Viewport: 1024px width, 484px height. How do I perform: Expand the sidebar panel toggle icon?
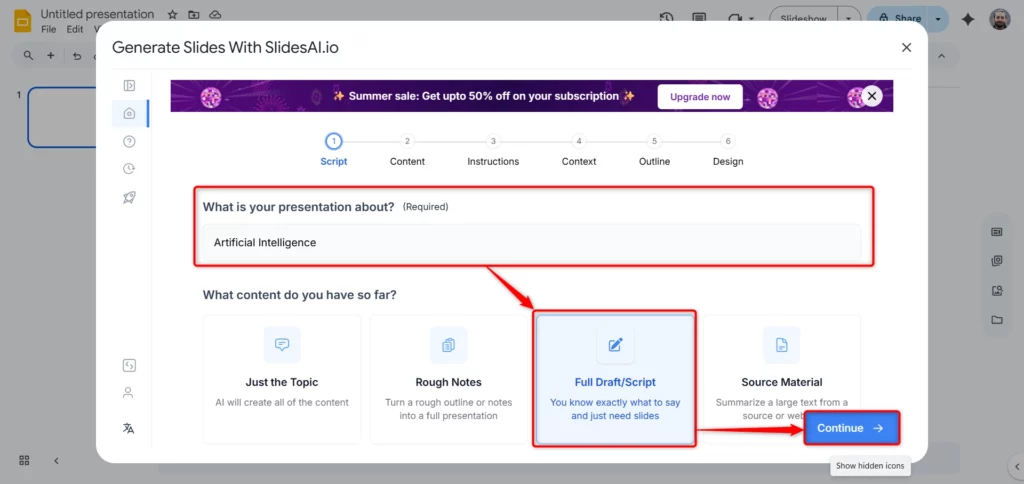click(129, 86)
